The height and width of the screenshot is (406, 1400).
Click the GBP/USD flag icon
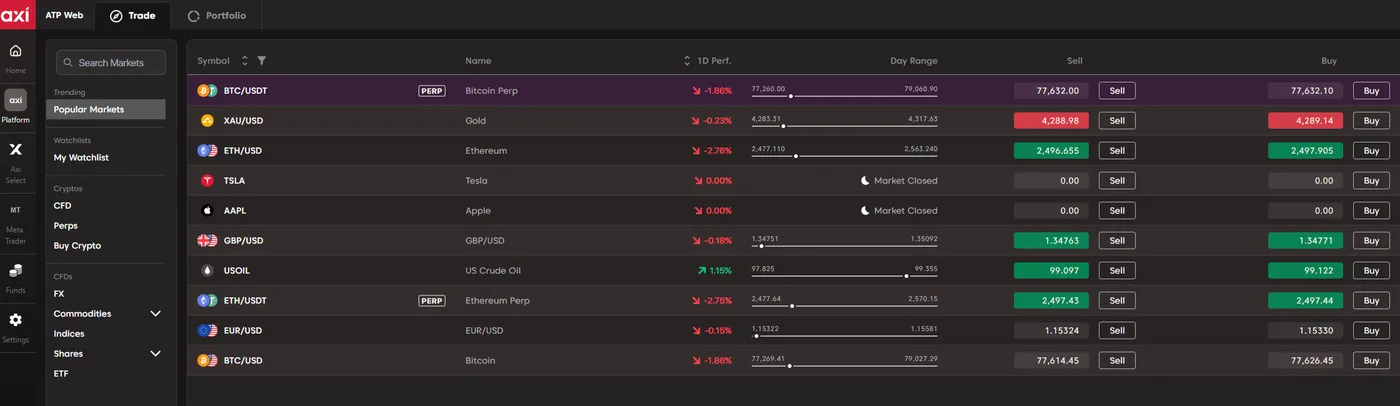tap(207, 240)
